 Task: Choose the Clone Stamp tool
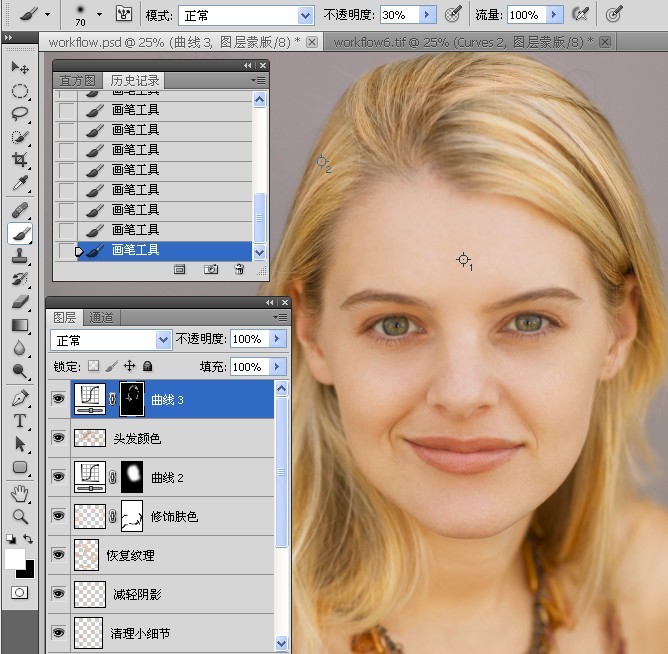pos(20,256)
